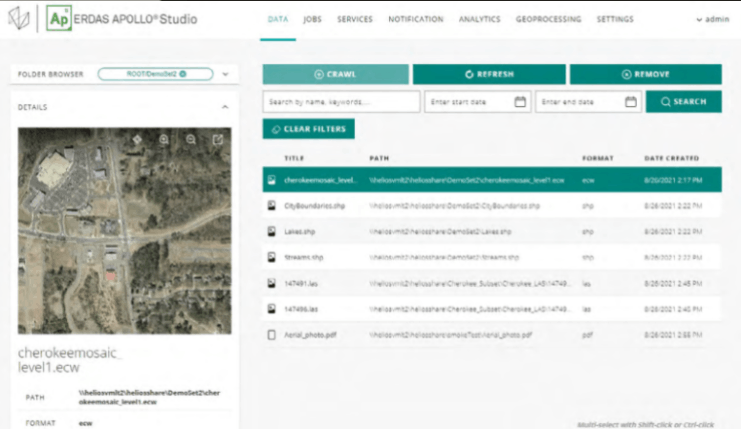Image resolution: width=741 pixels, height=429 pixels.
Task: Click the Hexagon logo icon
Action: pyautogui.click(x=18, y=18)
